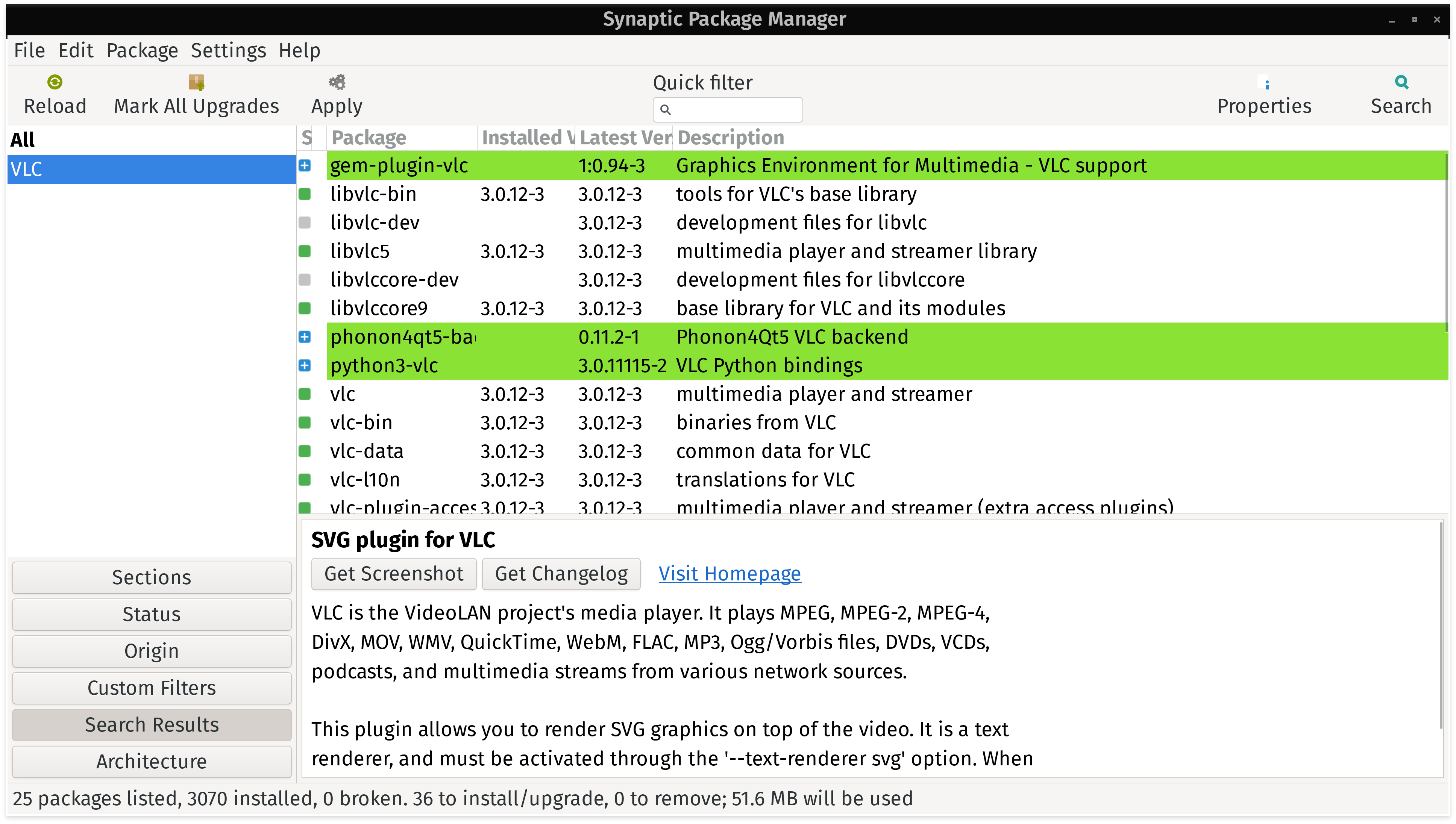The width and height of the screenshot is (1456, 824).
Task: Open Properties from the toolbar
Action: click(1264, 95)
